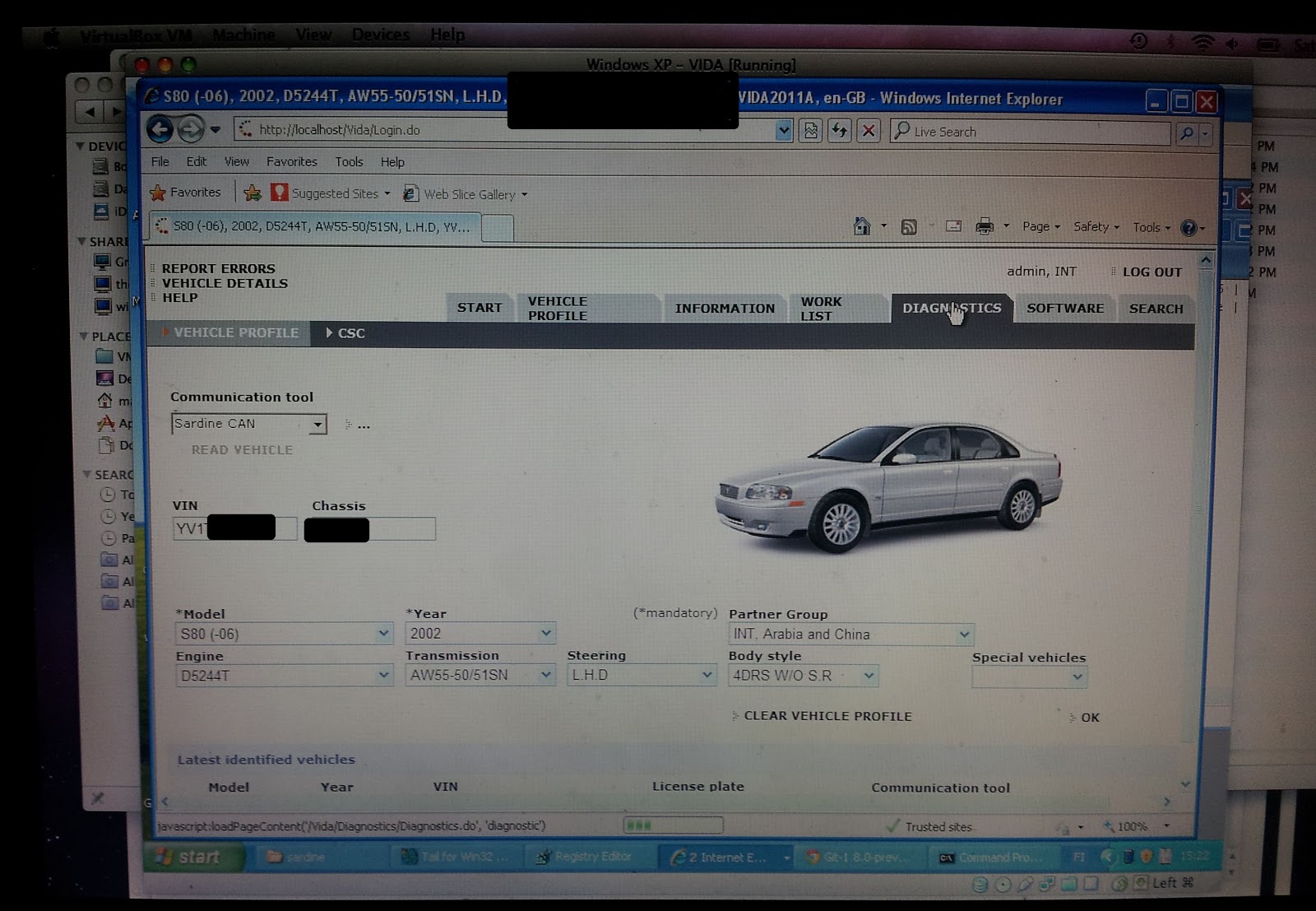Click the READ VEHICLE button
1316x911 pixels.
(x=242, y=450)
